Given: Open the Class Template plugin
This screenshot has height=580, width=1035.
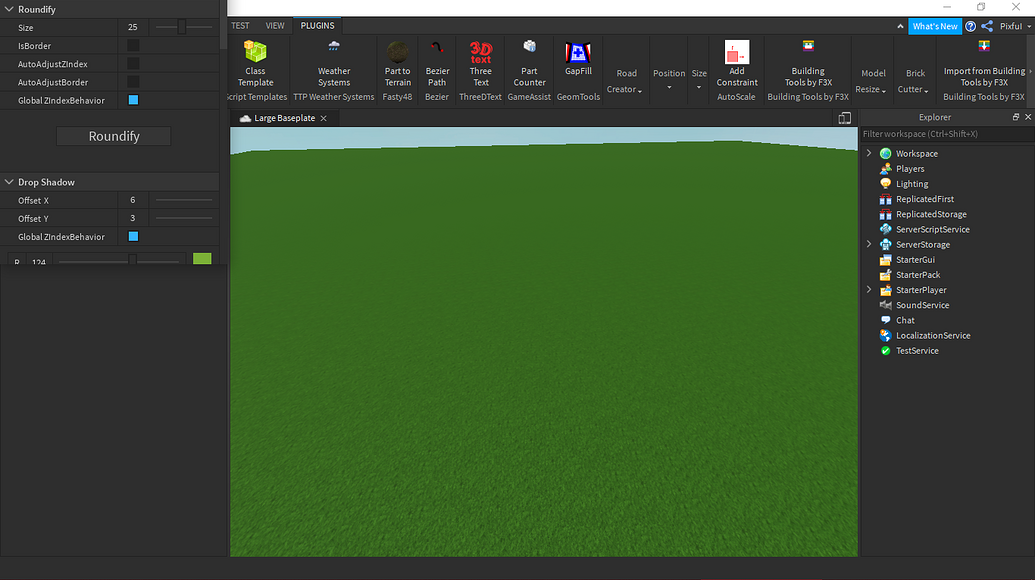Looking at the screenshot, I should coord(255,63).
